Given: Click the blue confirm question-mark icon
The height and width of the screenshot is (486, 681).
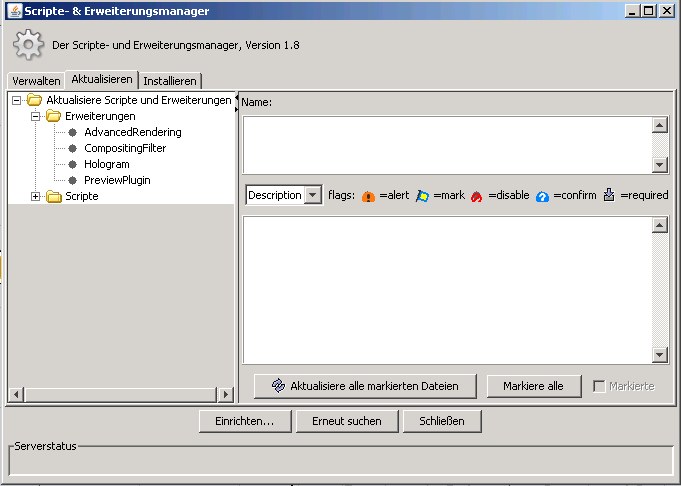Looking at the screenshot, I should [542, 196].
